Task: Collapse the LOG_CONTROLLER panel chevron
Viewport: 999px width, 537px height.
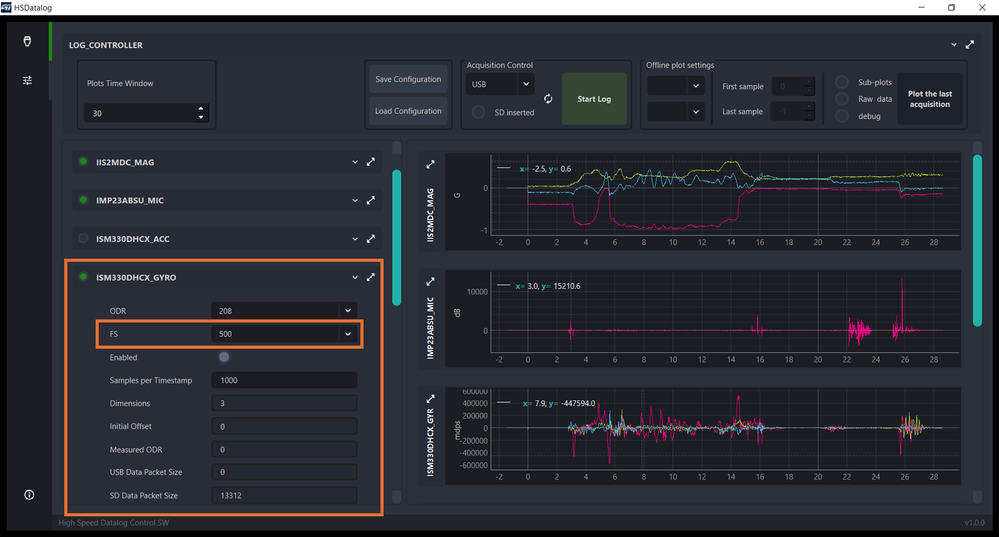Action: coord(954,45)
